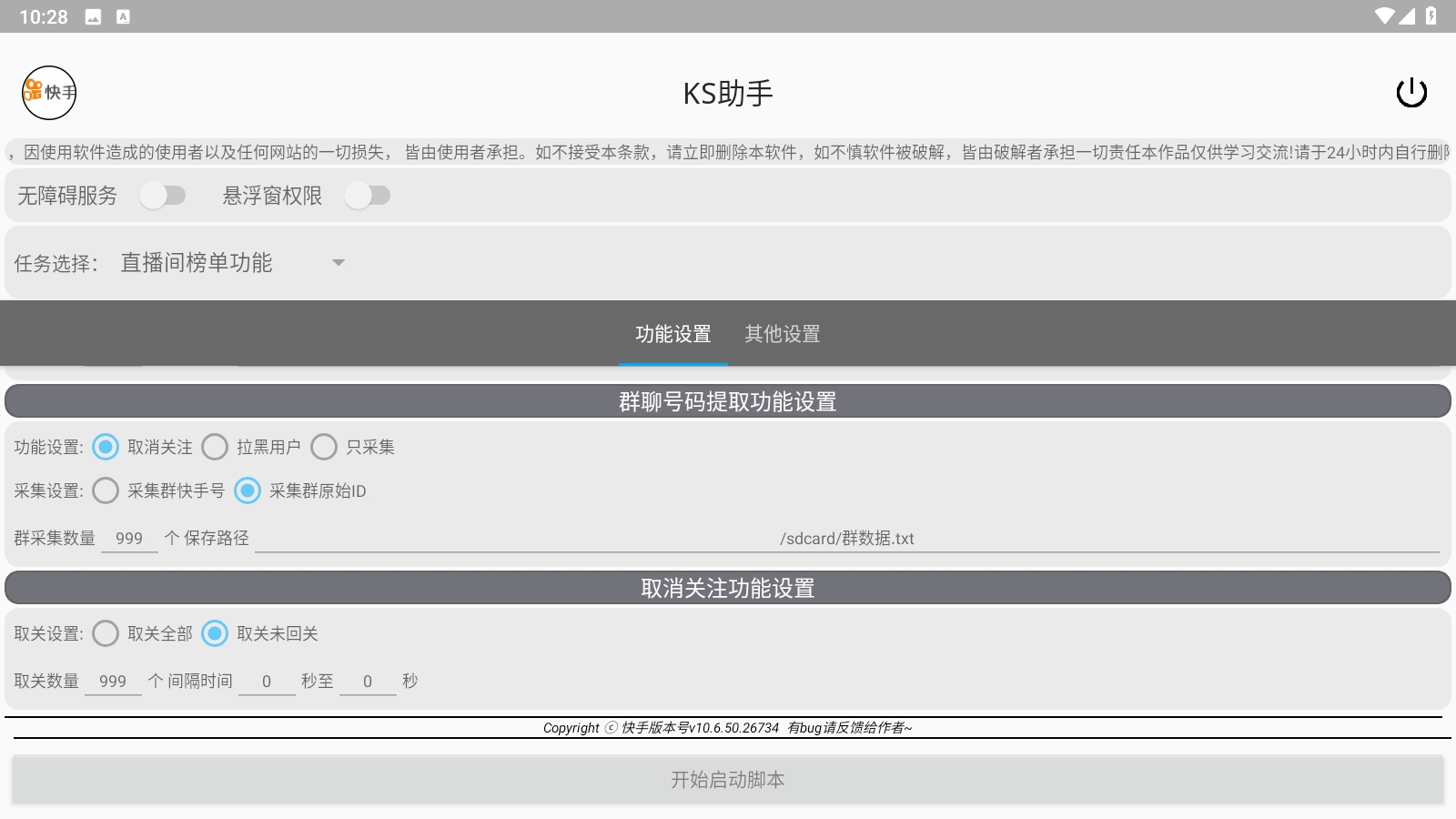Select the 拉黑用户 radio option
The image size is (1456, 819).
(215, 447)
